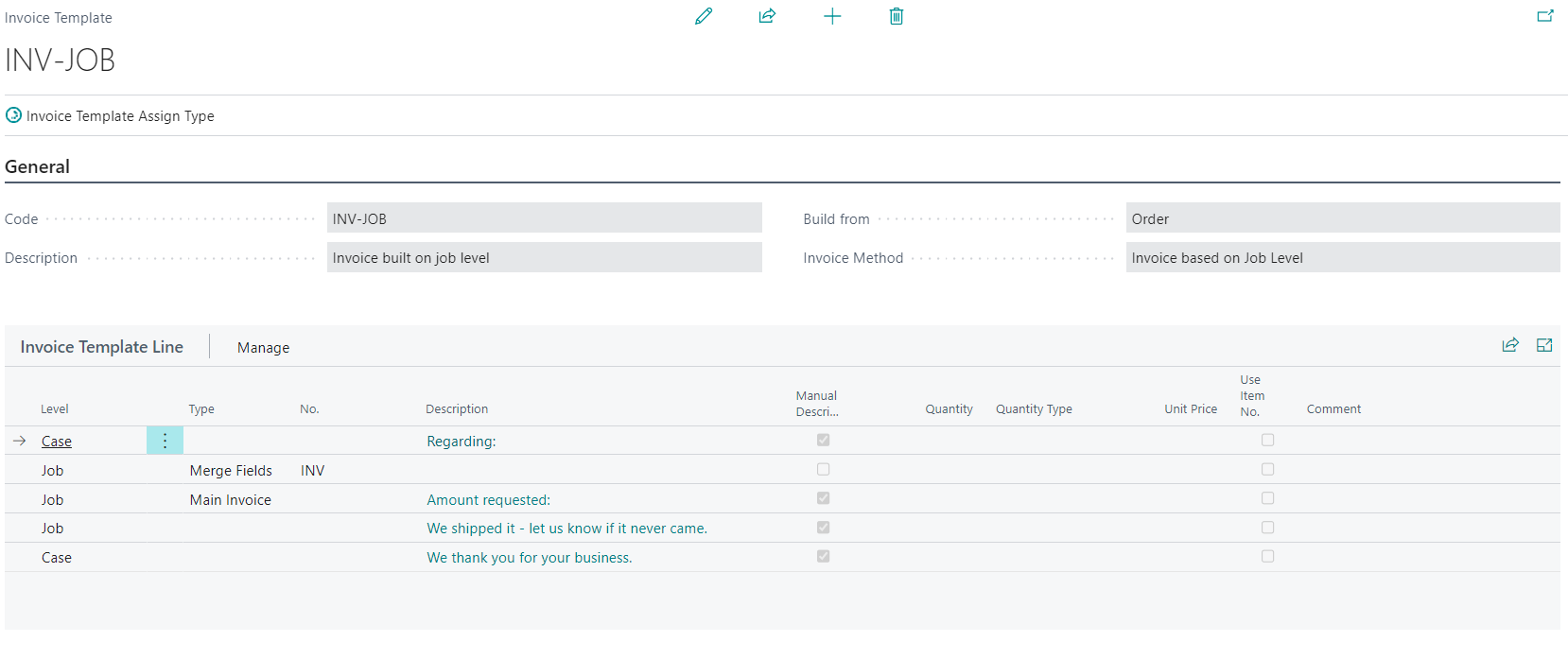Select Job level in Main Invoice row

[52, 500]
